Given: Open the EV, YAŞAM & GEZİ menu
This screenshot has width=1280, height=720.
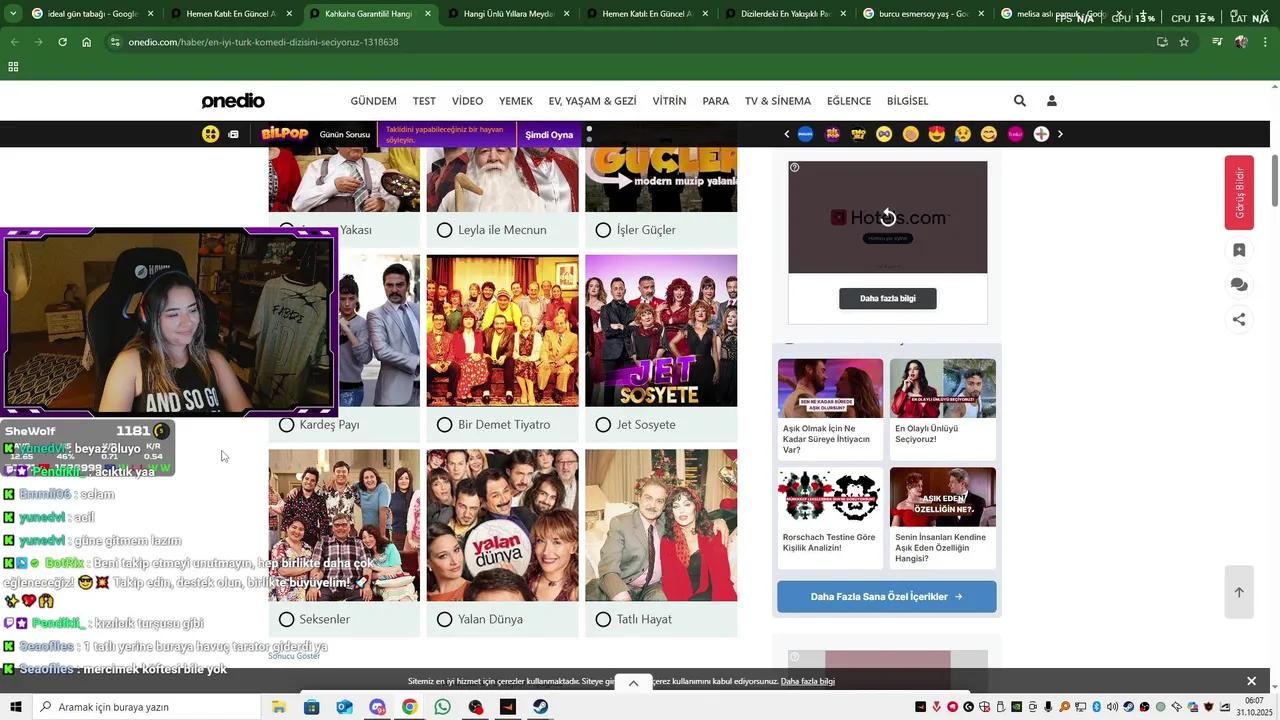Looking at the screenshot, I should point(592,101).
